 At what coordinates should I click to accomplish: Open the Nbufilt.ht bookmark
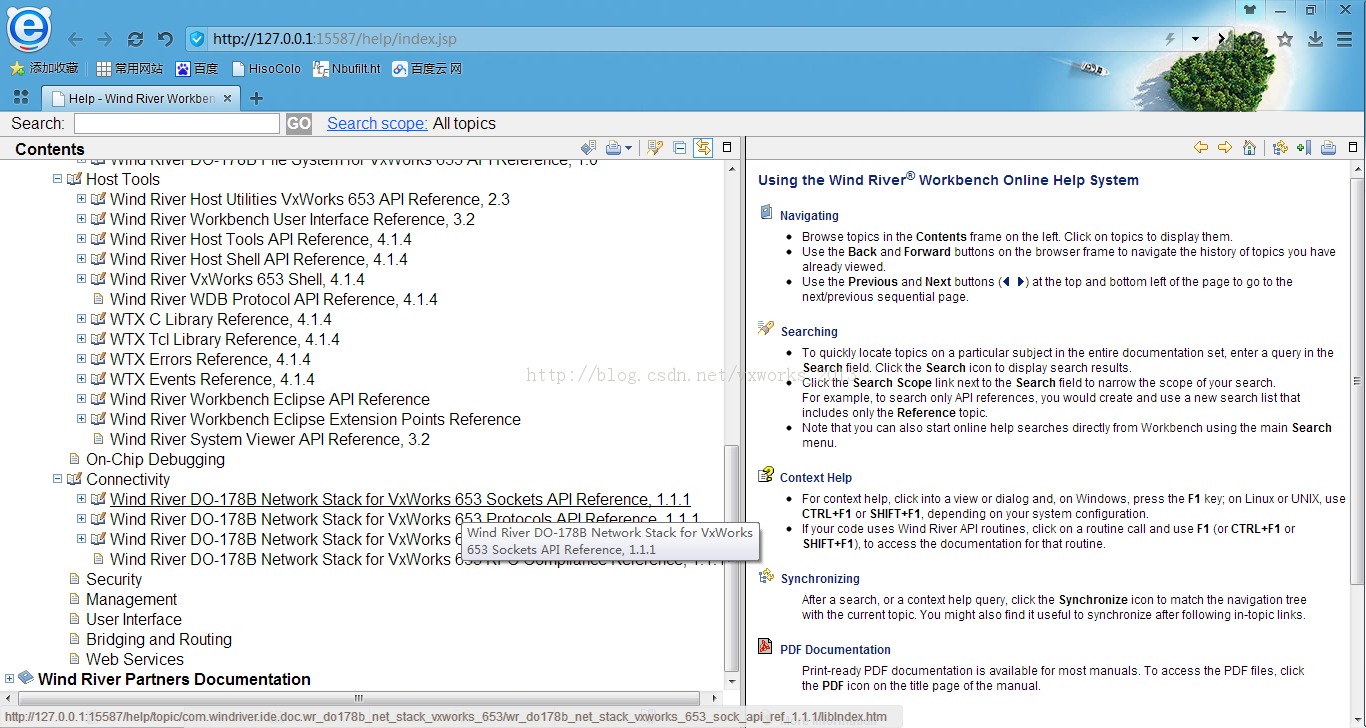tap(346, 69)
